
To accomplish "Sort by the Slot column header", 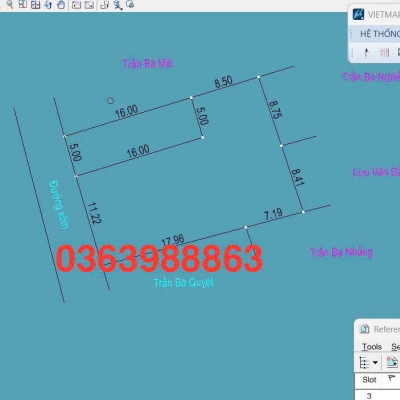I will [369, 380].
